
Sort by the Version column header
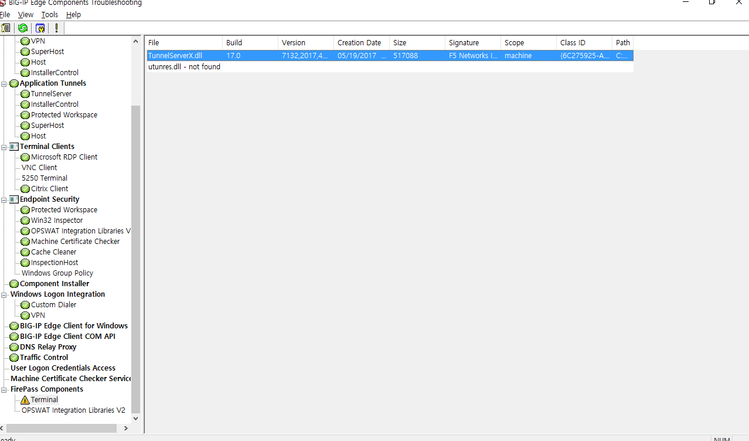tap(306, 43)
